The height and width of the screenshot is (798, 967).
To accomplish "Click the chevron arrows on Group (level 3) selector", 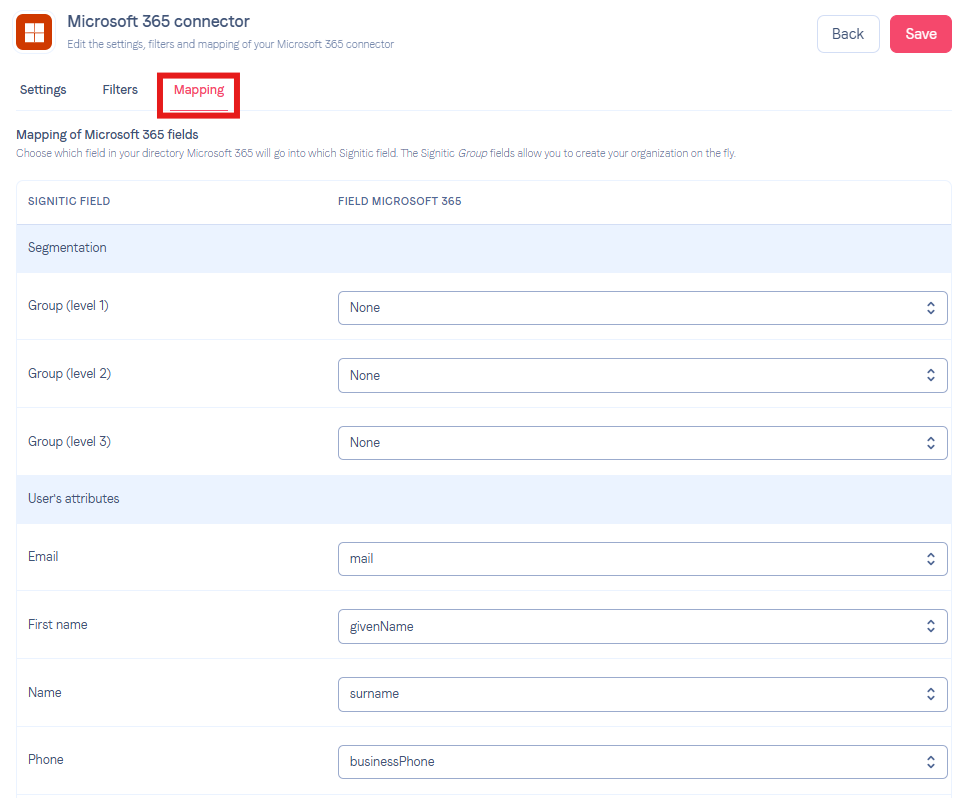I will point(931,443).
